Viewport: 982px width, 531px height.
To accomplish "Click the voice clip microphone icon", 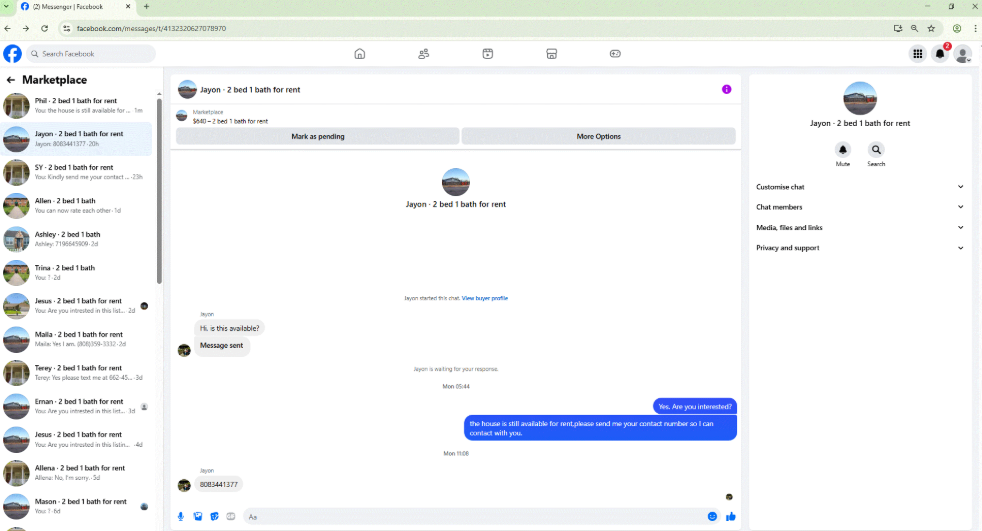I will (181, 517).
